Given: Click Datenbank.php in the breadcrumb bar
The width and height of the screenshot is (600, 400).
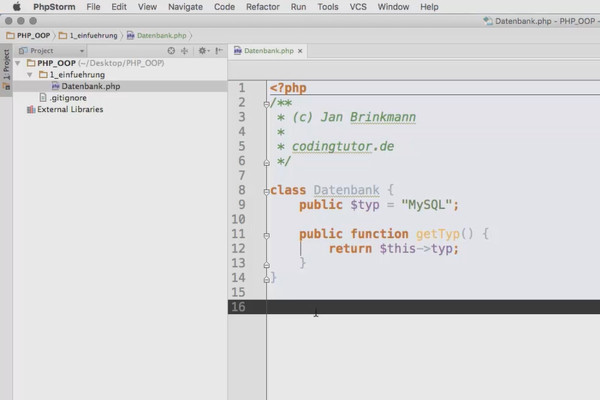Looking at the screenshot, I should pyautogui.click(x=161, y=36).
